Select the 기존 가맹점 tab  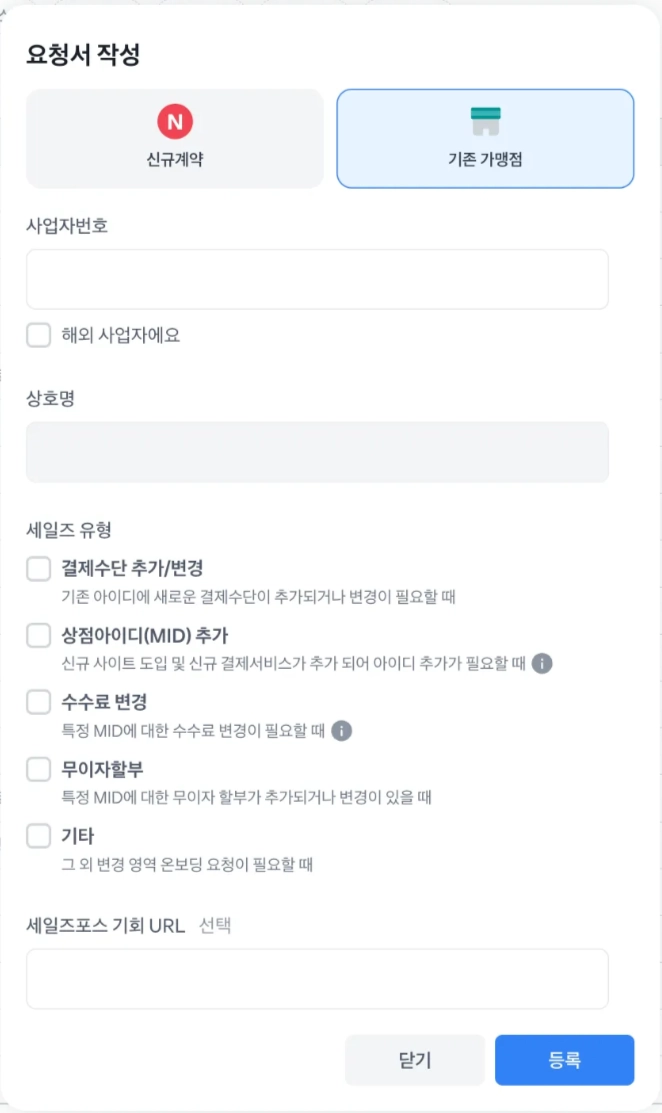485,139
